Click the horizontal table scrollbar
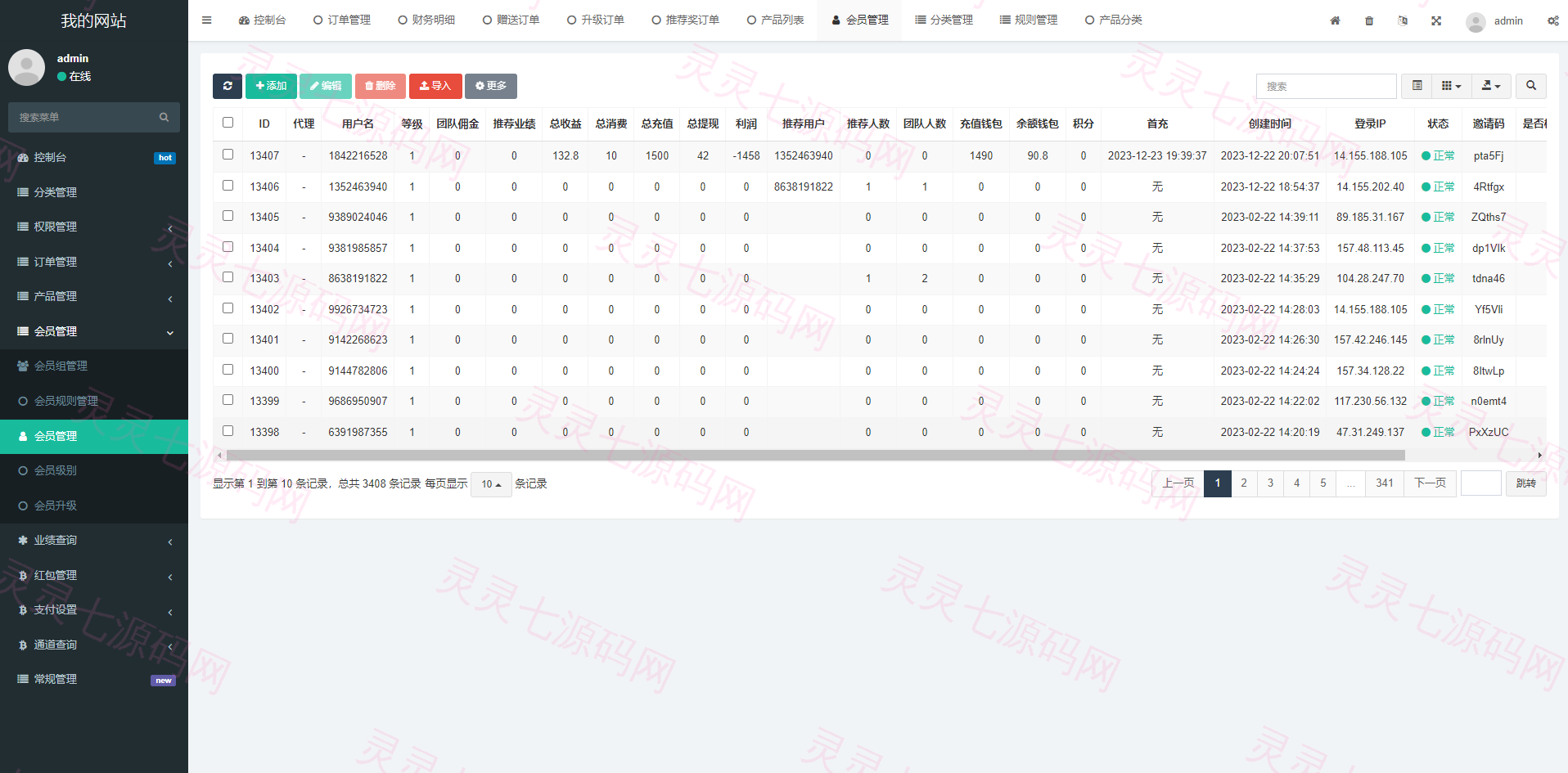The height and width of the screenshot is (773, 1568). pos(815,455)
